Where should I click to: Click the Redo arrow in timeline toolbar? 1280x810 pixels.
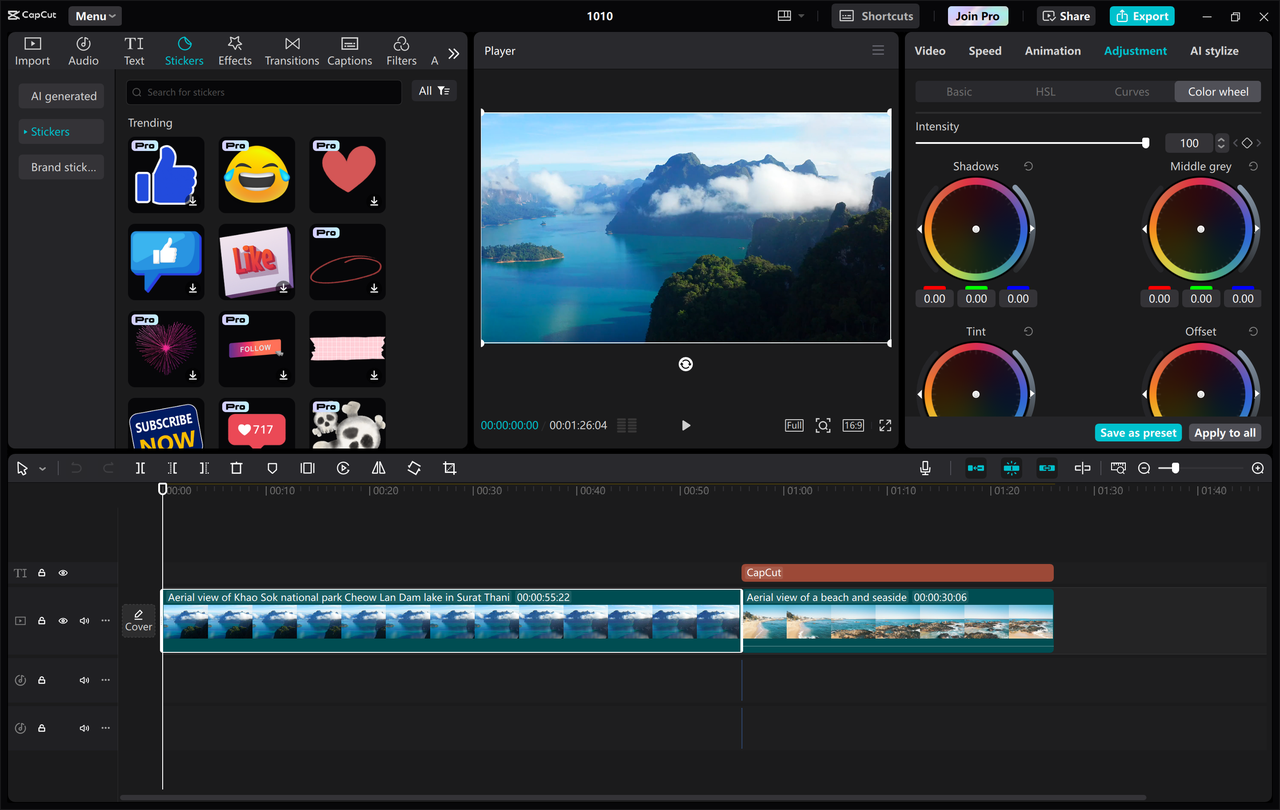(108, 468)
